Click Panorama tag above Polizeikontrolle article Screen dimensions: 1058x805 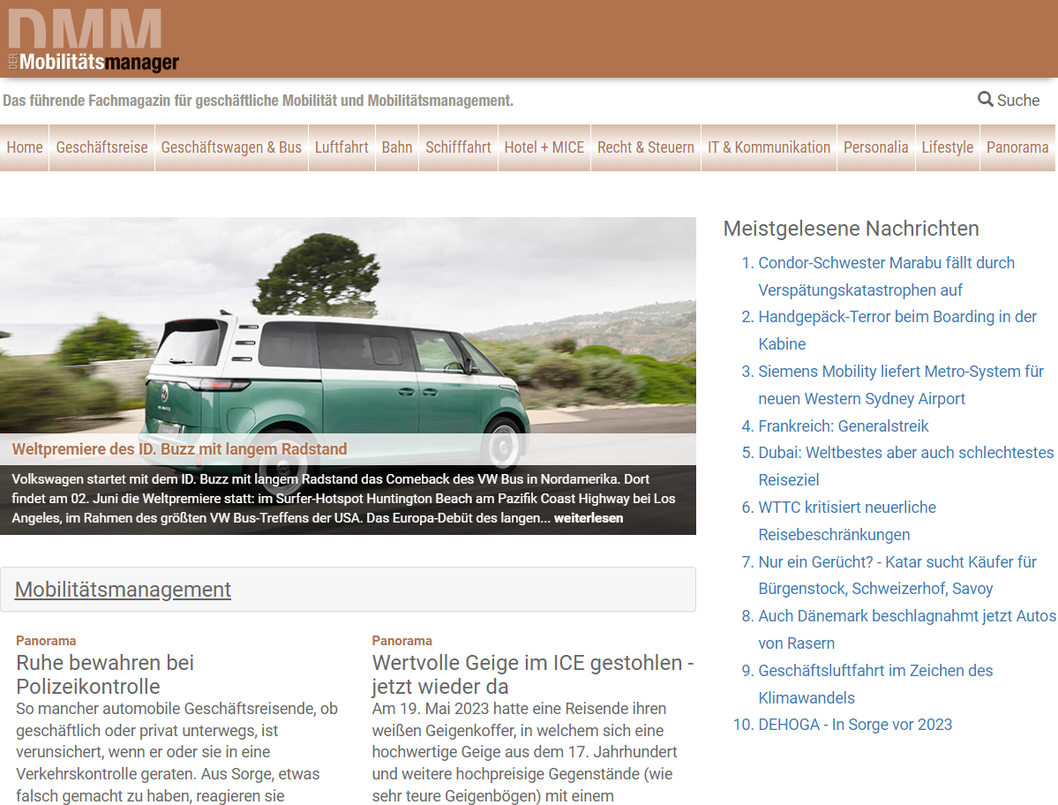pos(46,640)
